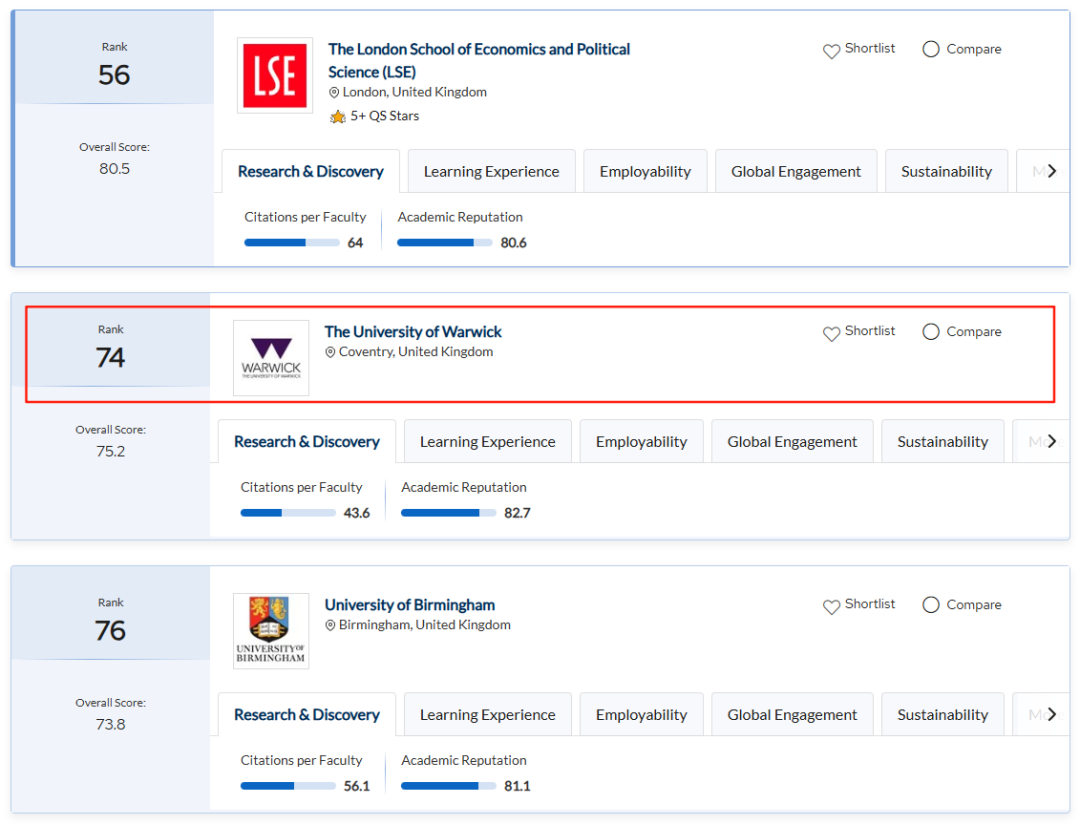Click 'Birmingham, United Kingdom' location text
The height and width of the screenshot is (825, 1080).
coord(425,625)
